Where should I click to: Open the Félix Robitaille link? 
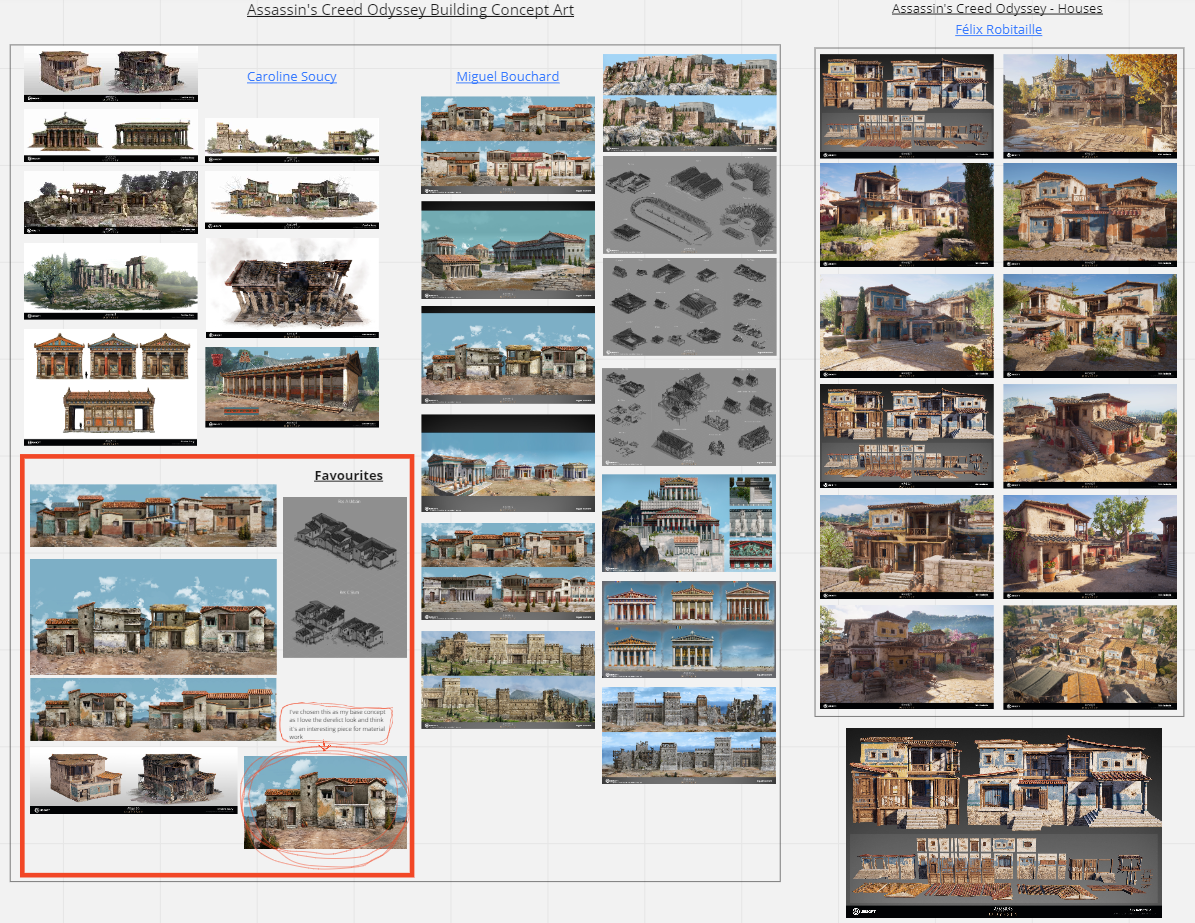998,29
